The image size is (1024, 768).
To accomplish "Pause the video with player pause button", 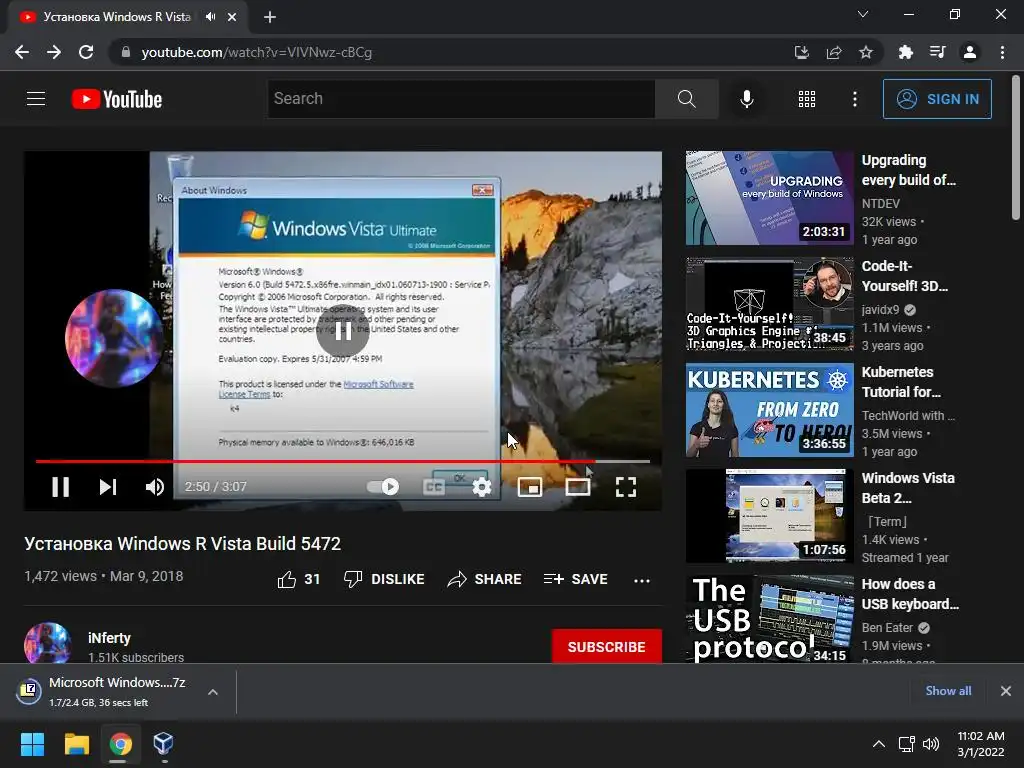I will (x=60, y=487).
